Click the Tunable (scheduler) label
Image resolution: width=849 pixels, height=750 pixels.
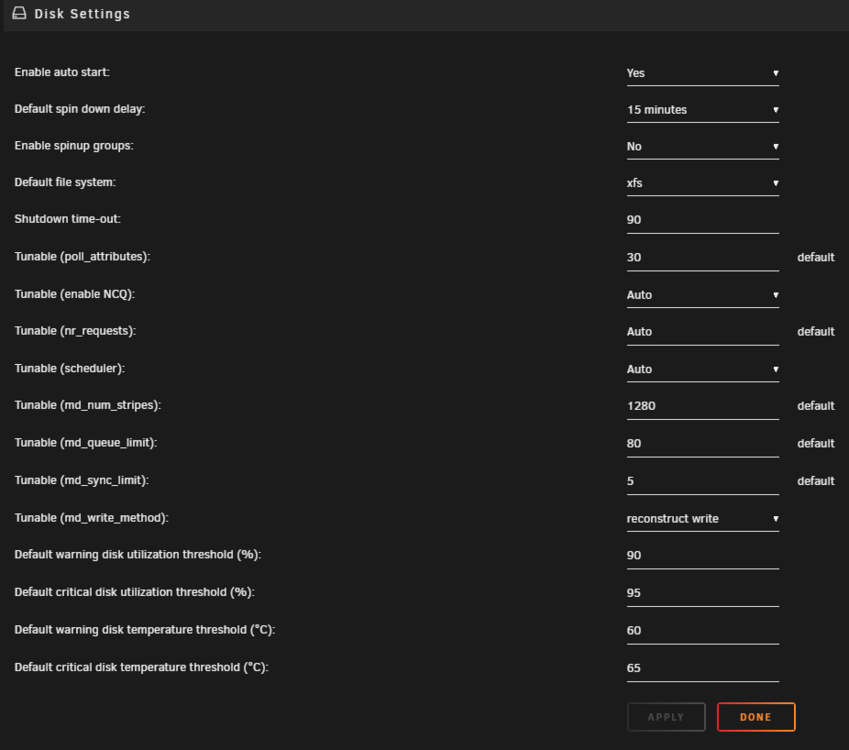point(69,369)
